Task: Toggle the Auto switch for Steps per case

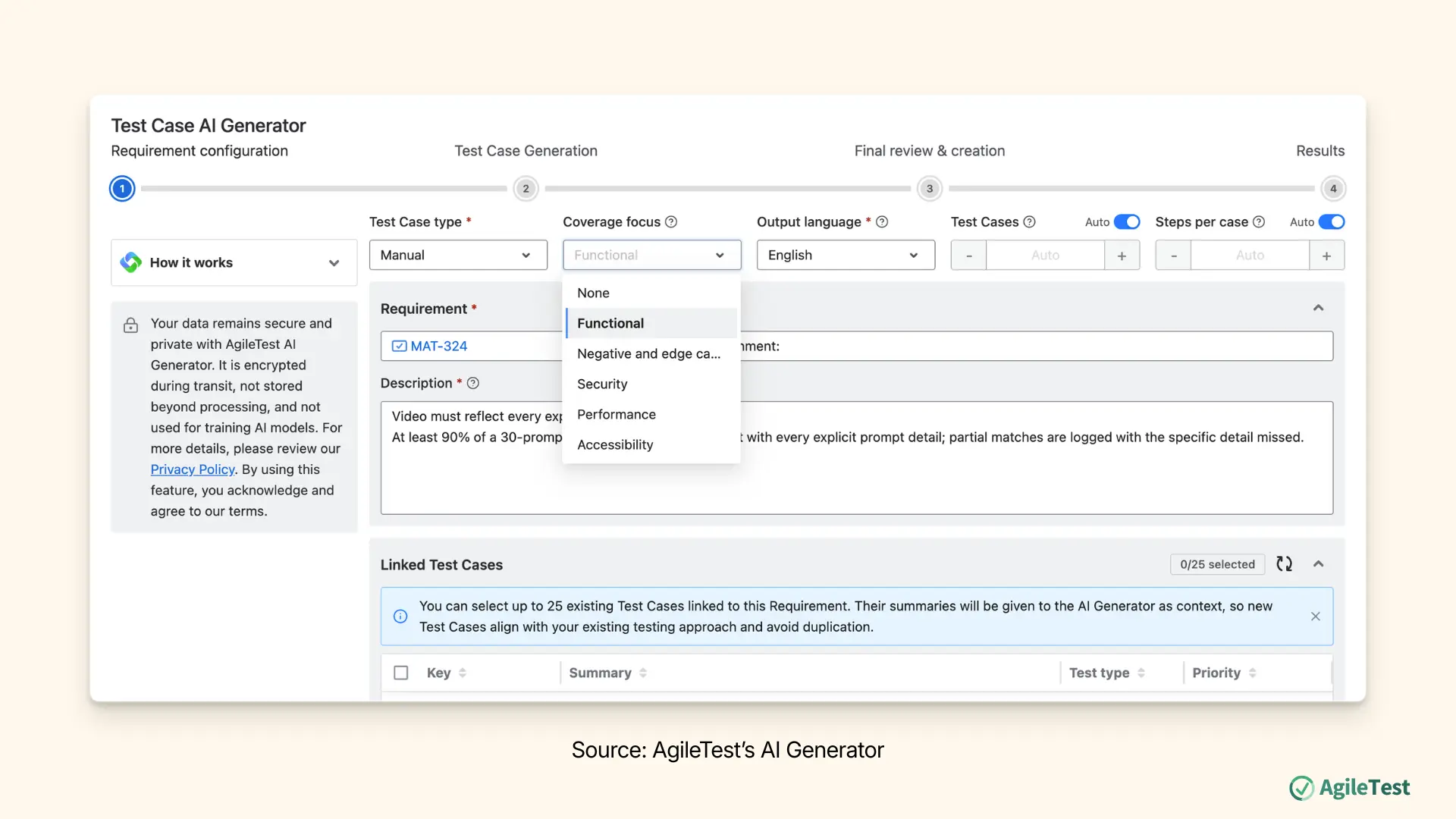Action: click(x=1332, y=222)
